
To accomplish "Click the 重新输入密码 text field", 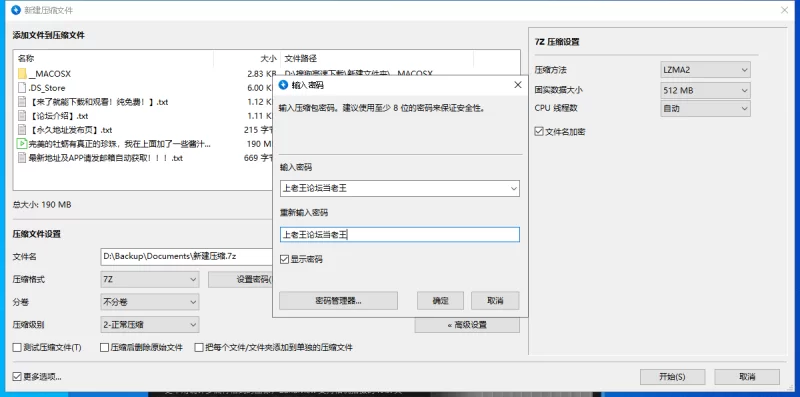I will (399, 234).
